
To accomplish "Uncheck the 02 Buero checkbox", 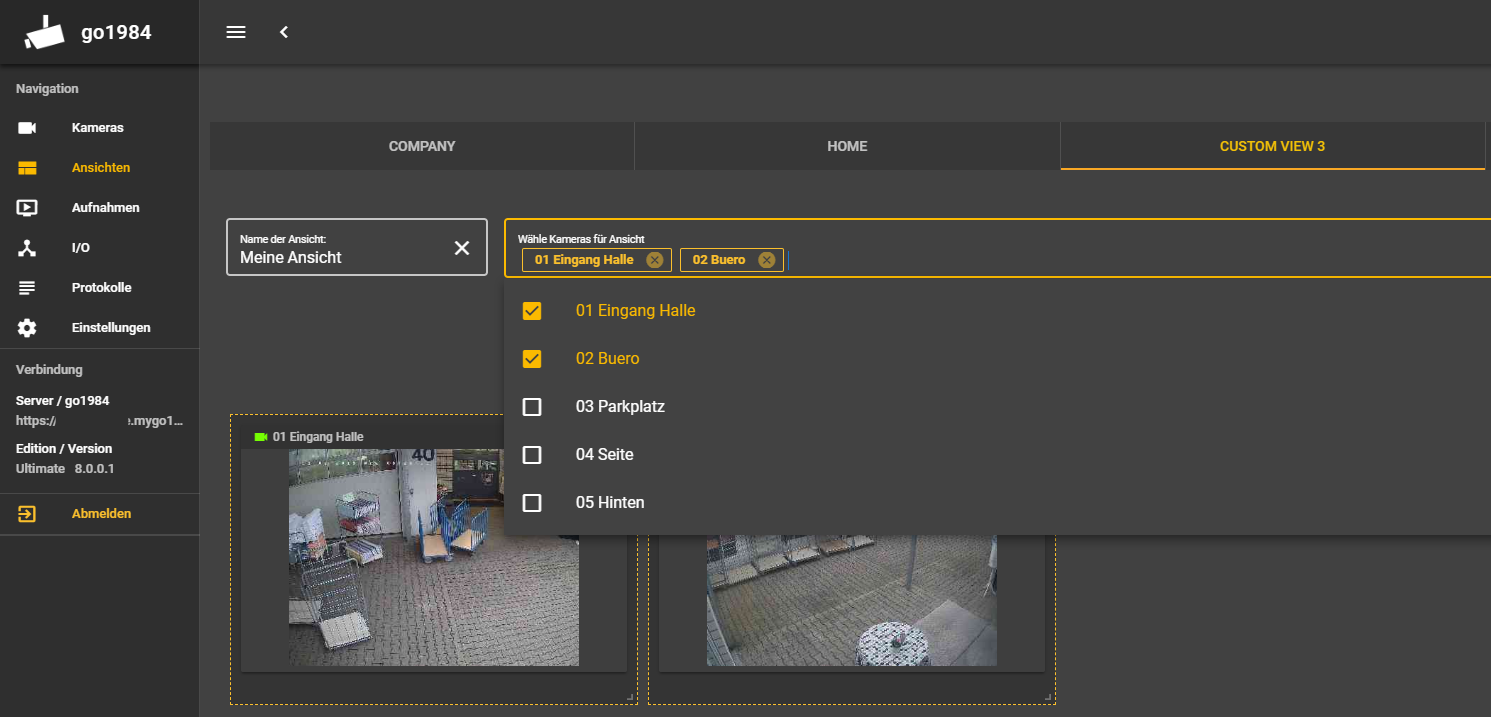I will [x=532, y=359].
